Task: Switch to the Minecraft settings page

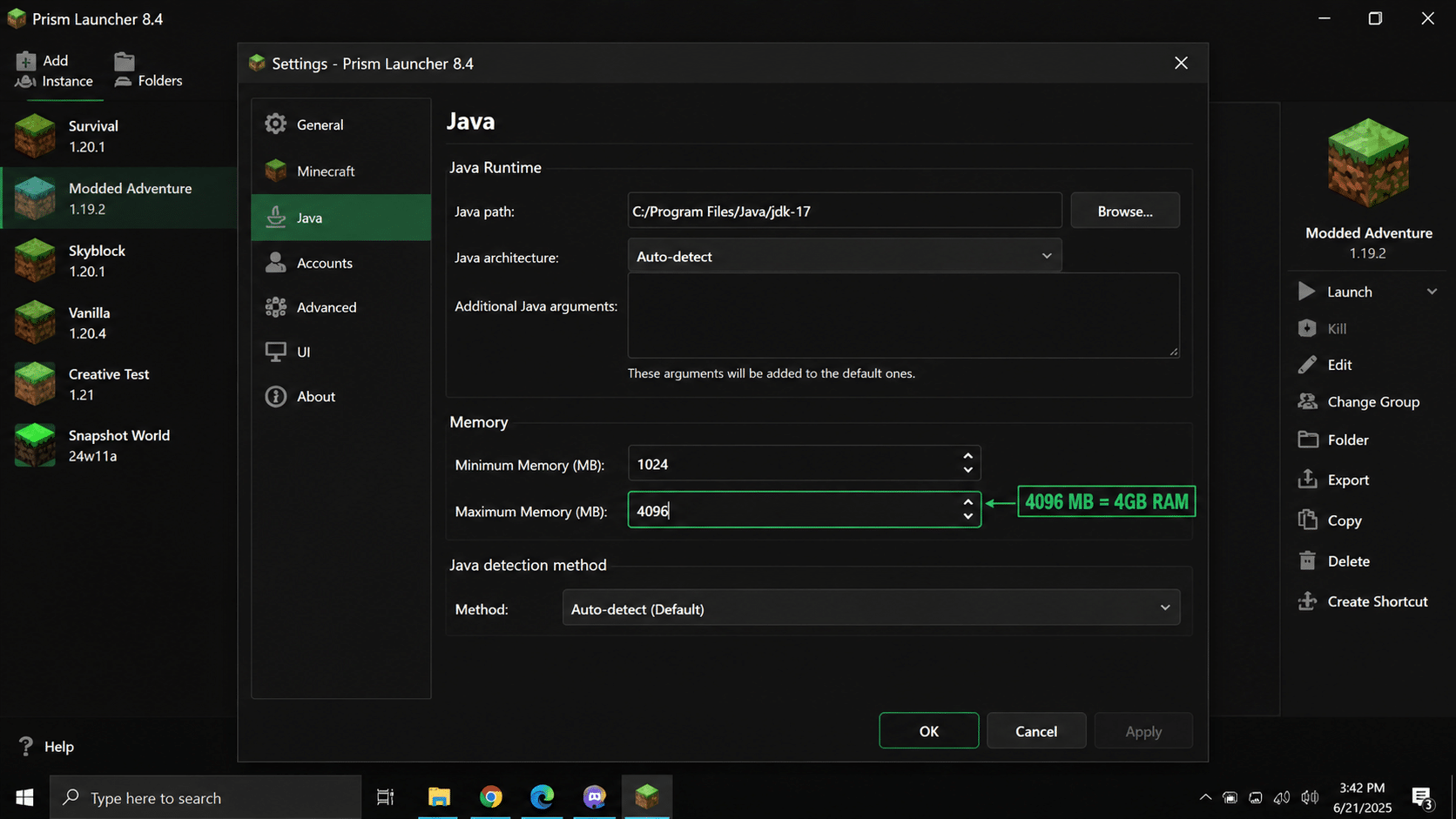Action: coord(340,171)
